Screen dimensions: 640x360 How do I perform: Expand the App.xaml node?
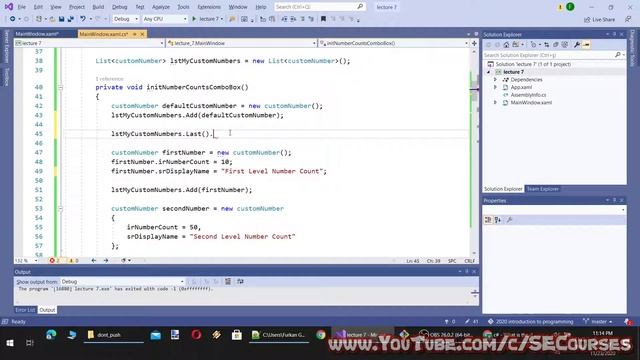[x=496, y=87]
